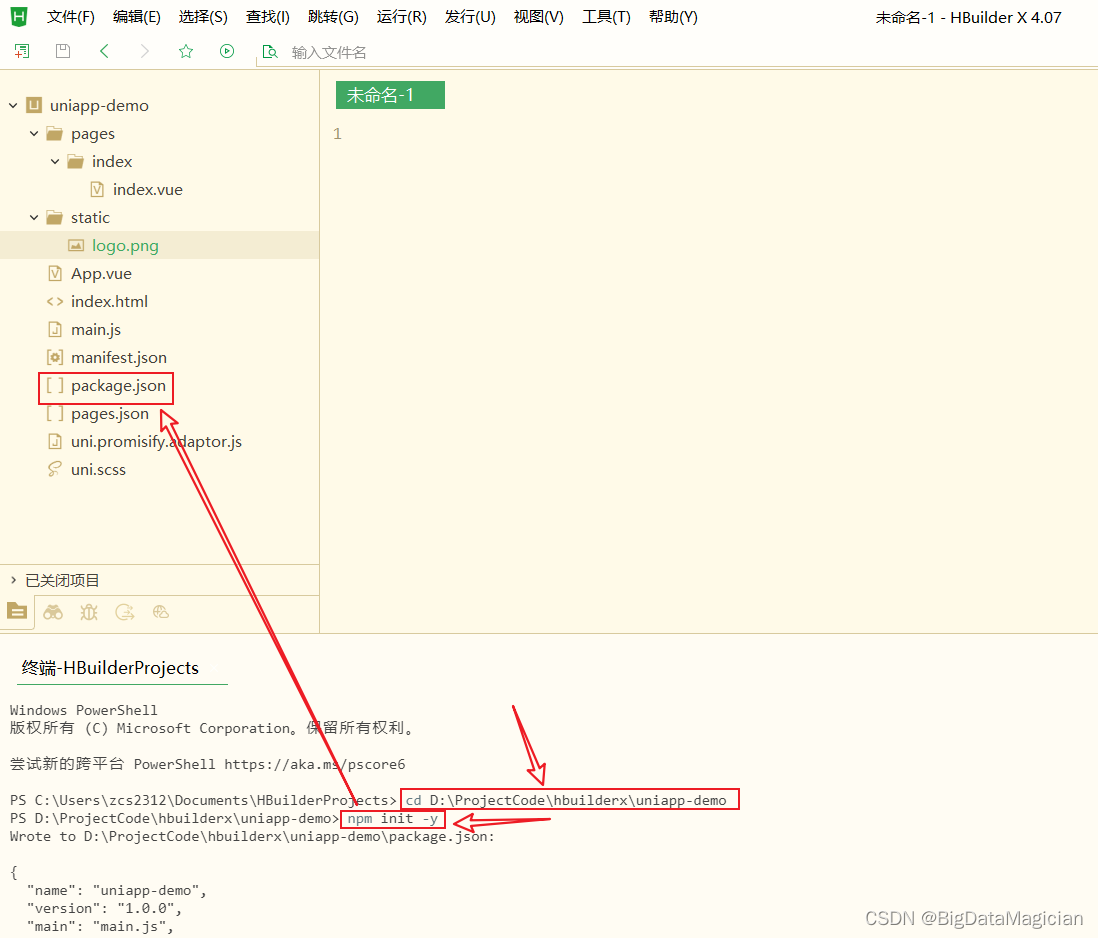Collapse the static folder chevron
The width and height of the screenshot is (1098, 938).
[34, 218]
